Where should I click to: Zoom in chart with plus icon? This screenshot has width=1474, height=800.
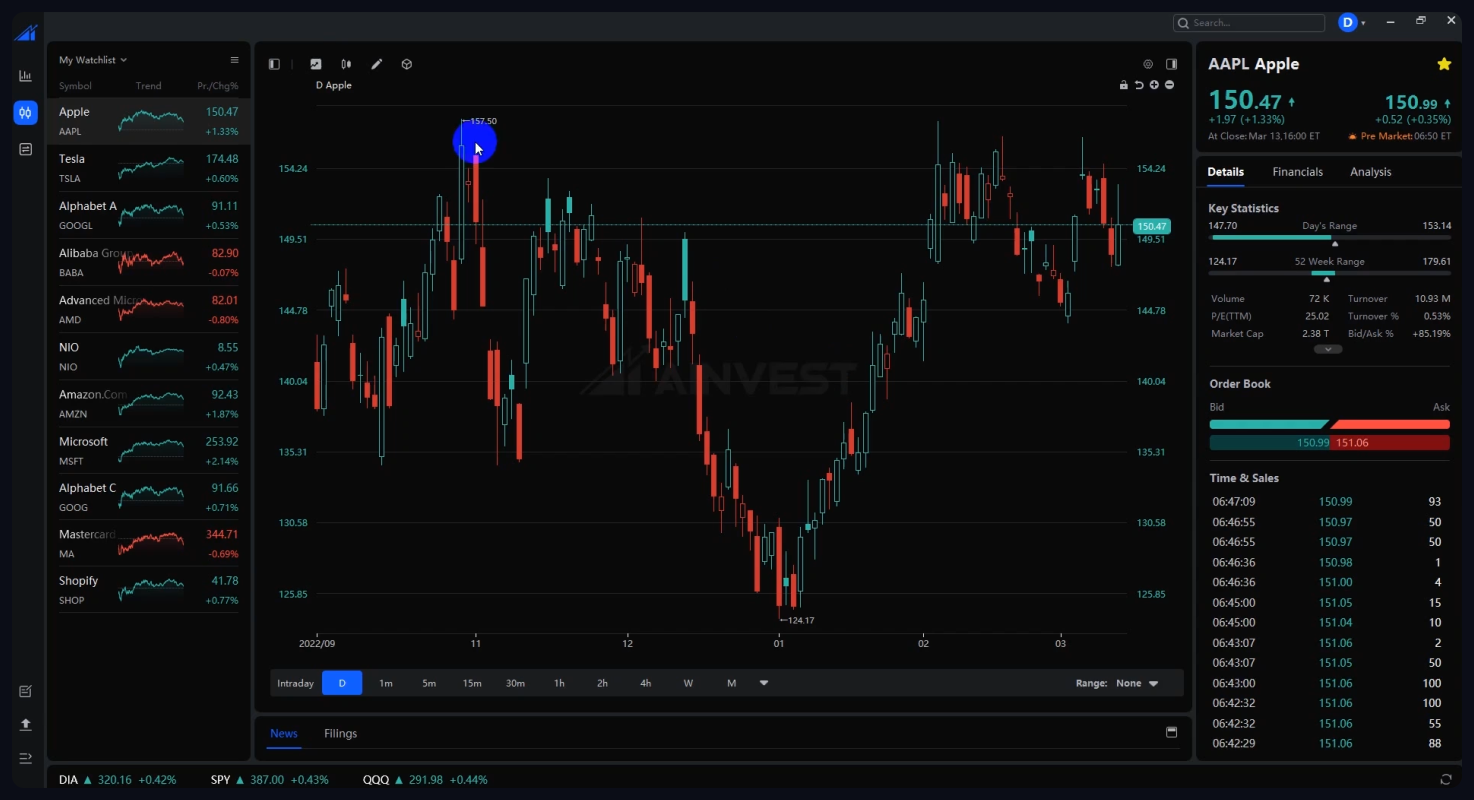click(x=1154, y=85)
